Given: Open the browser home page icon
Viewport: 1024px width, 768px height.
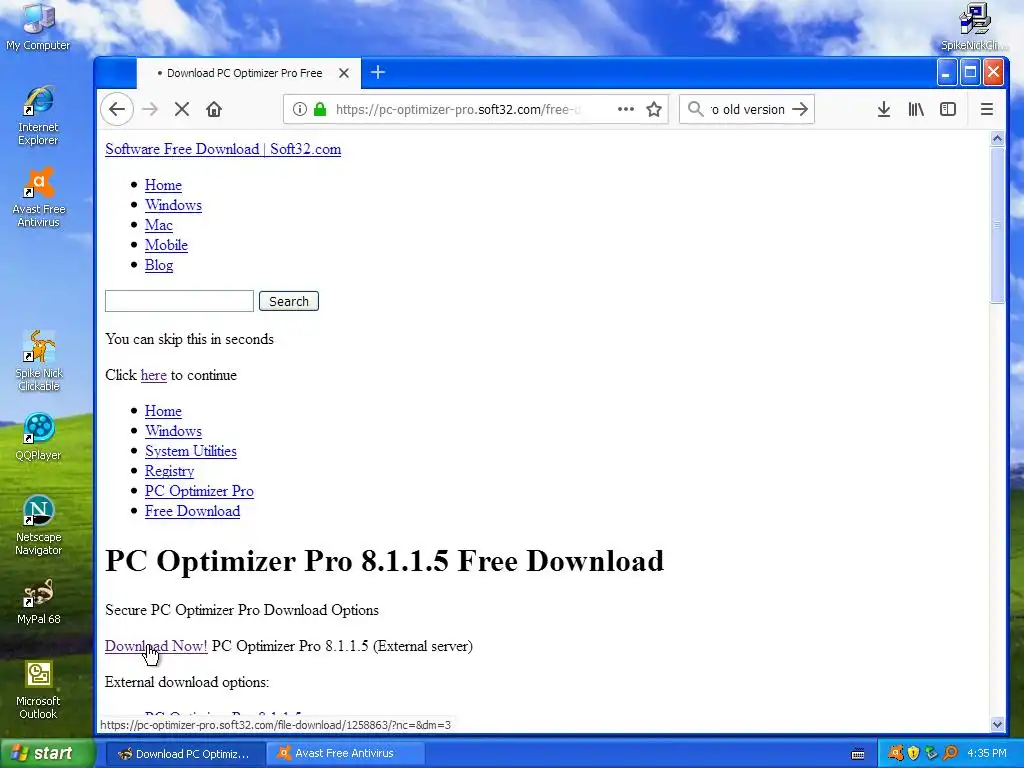Looking at the screenshot, I should [214, 109].
